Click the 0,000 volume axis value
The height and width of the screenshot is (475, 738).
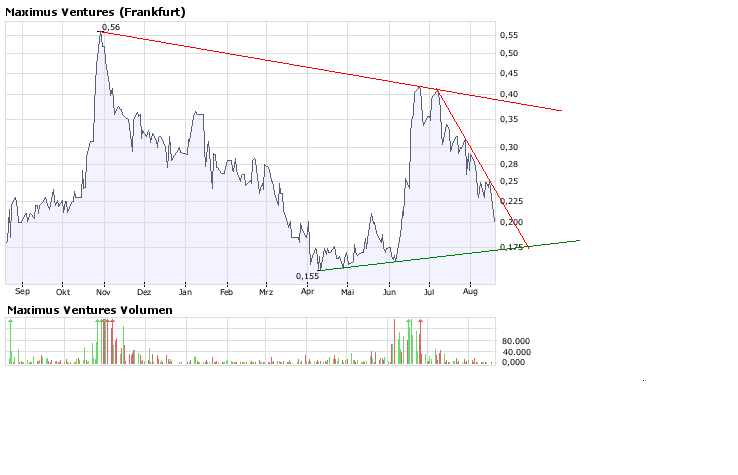click(x=513, y=362)
